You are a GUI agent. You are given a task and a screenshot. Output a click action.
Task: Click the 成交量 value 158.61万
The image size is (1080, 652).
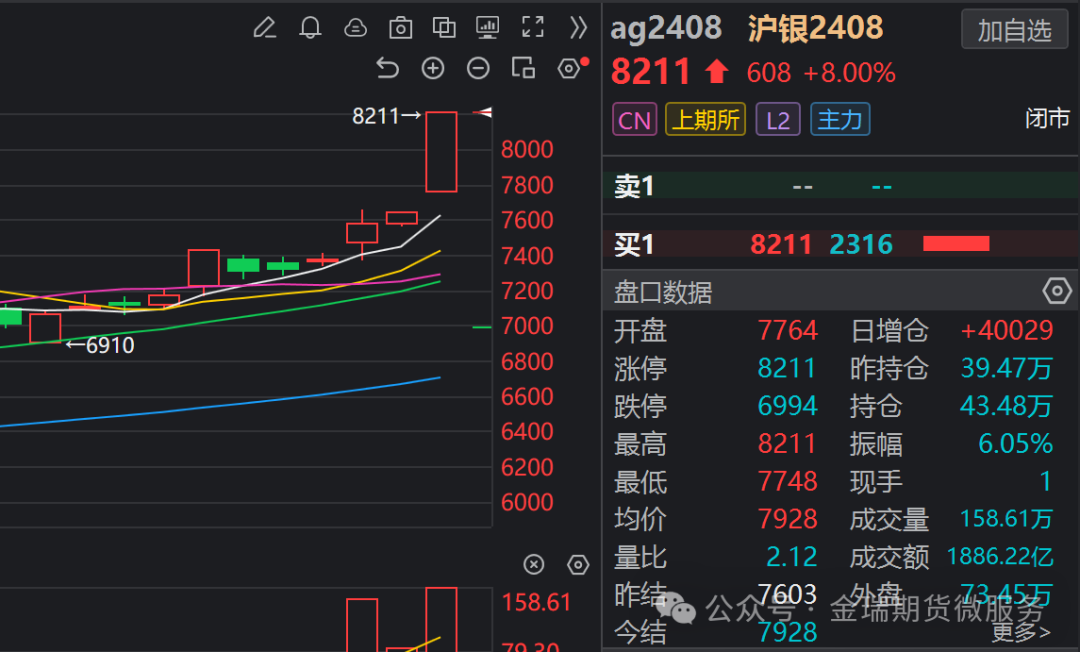(x=1006, y=518)
